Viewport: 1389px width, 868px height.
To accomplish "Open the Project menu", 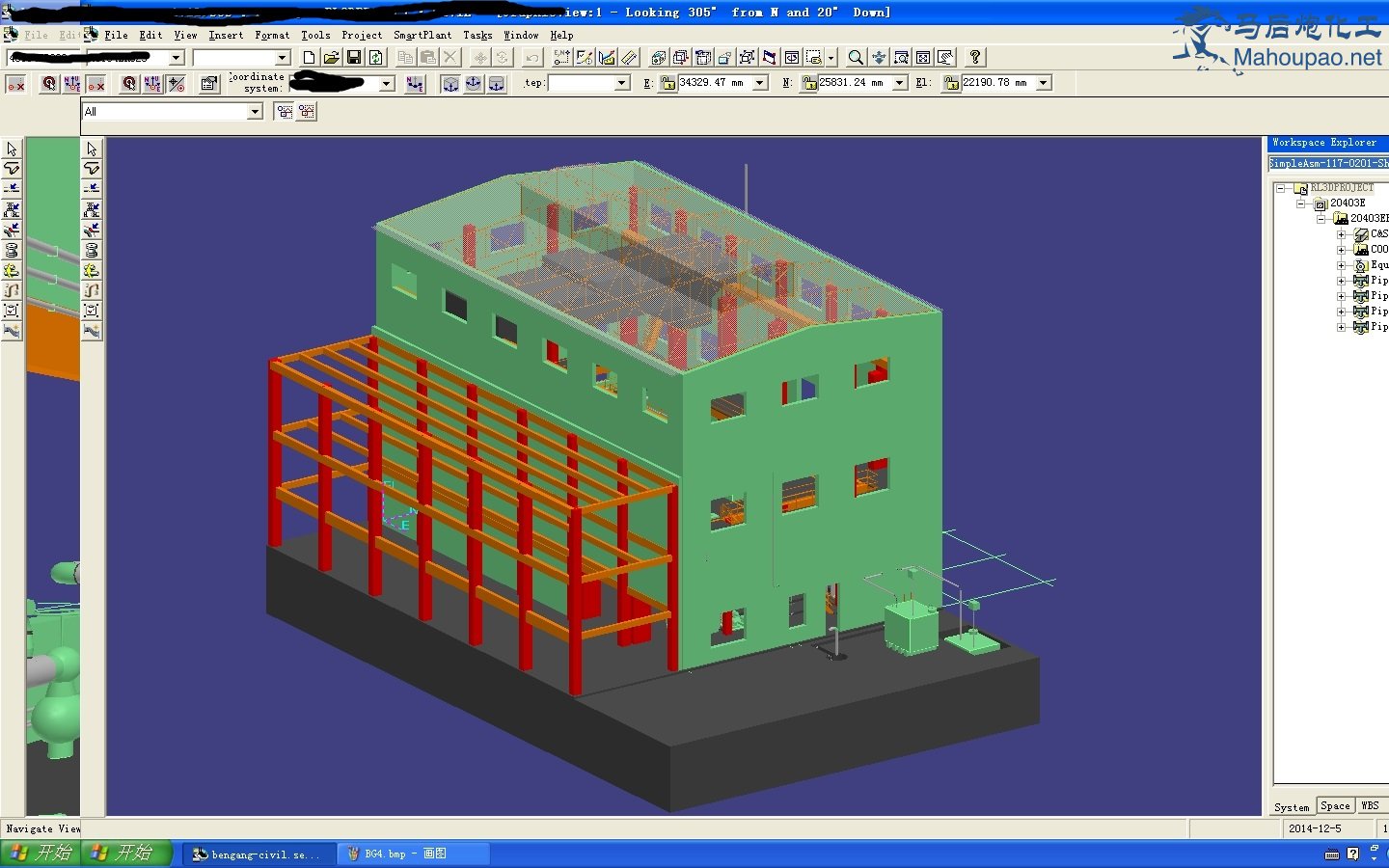I will point(362,35).
